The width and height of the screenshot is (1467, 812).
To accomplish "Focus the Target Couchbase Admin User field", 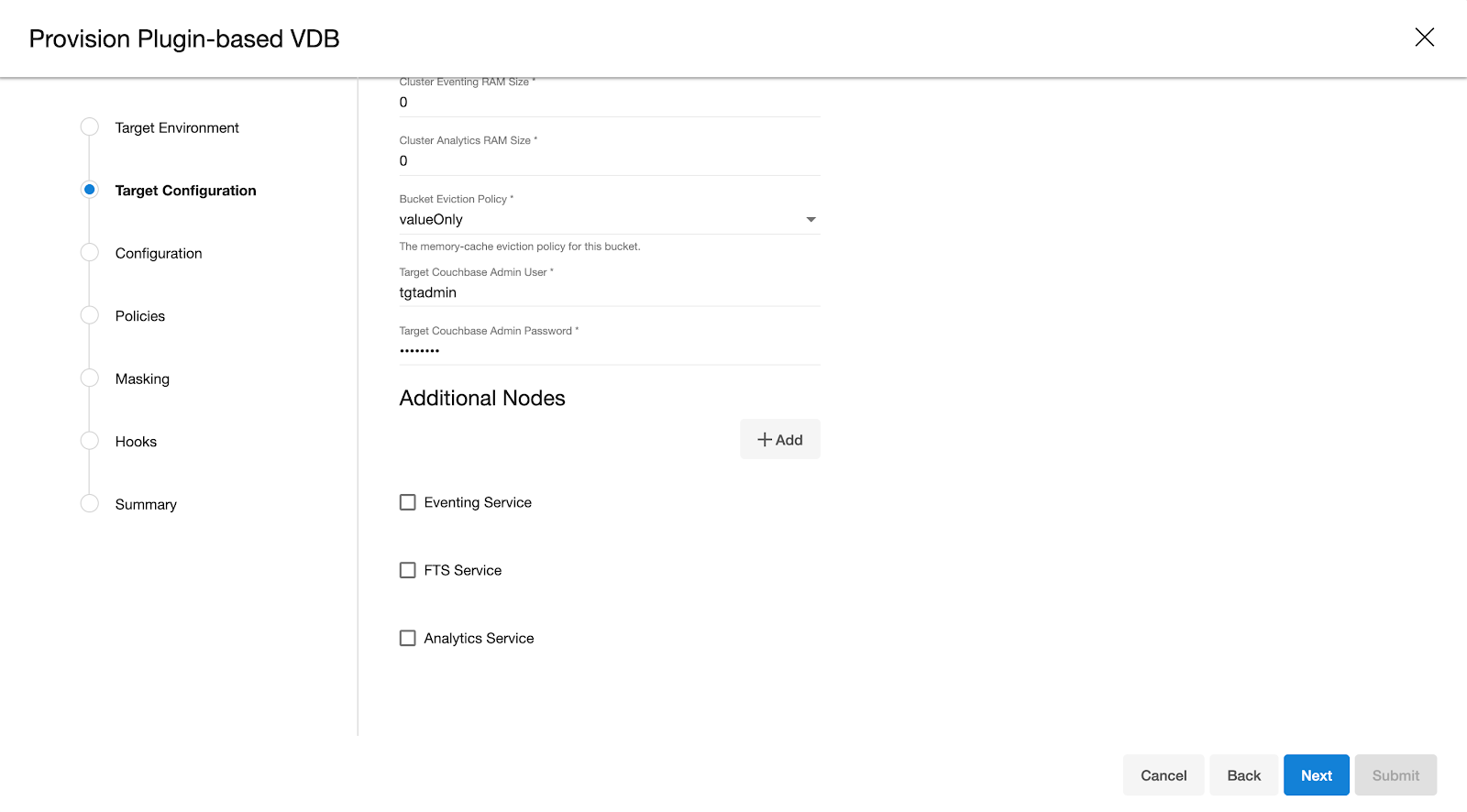I will (x=609, y=293).
